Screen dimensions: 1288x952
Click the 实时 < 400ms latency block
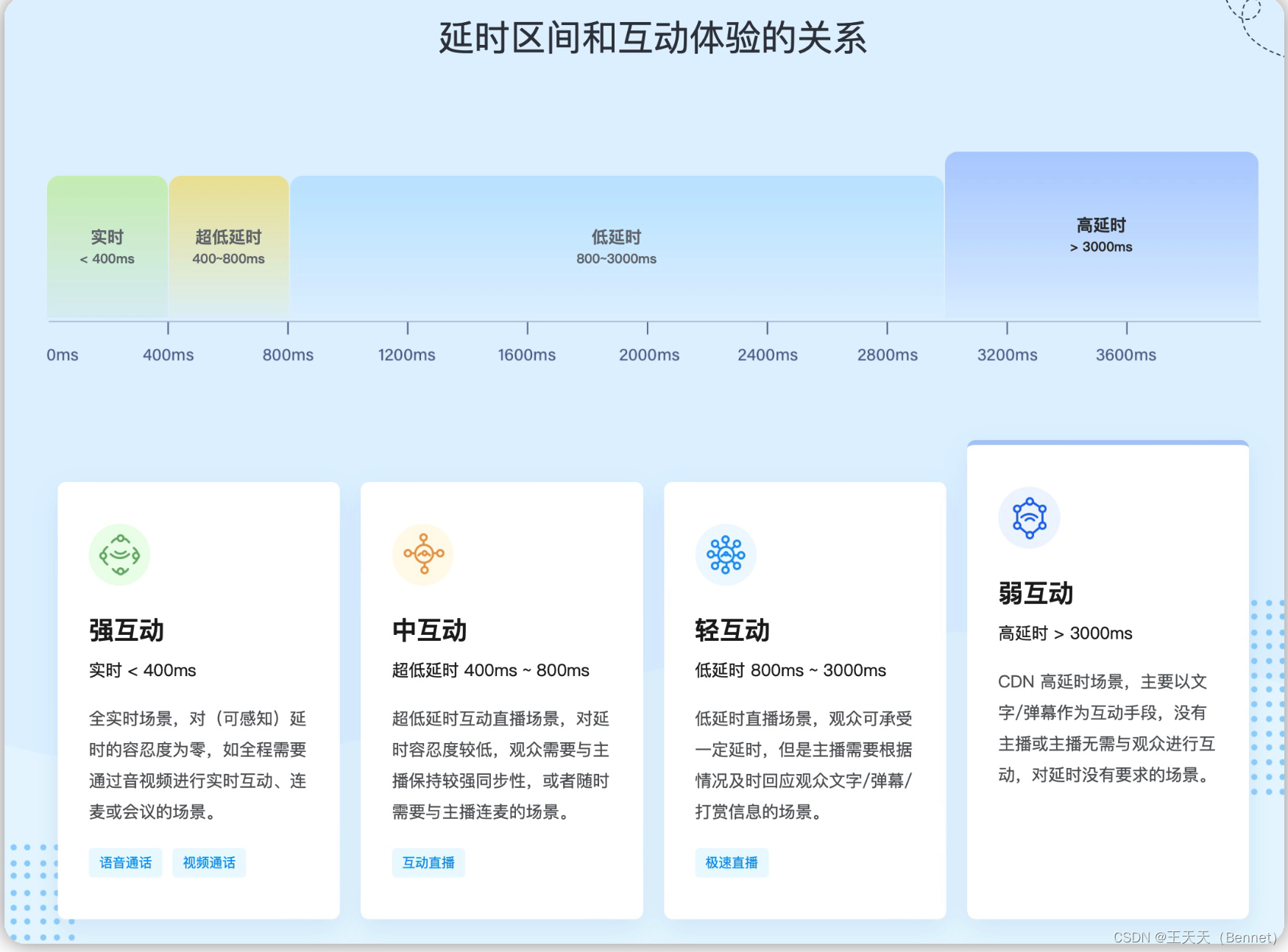click(x=107, y=247)
